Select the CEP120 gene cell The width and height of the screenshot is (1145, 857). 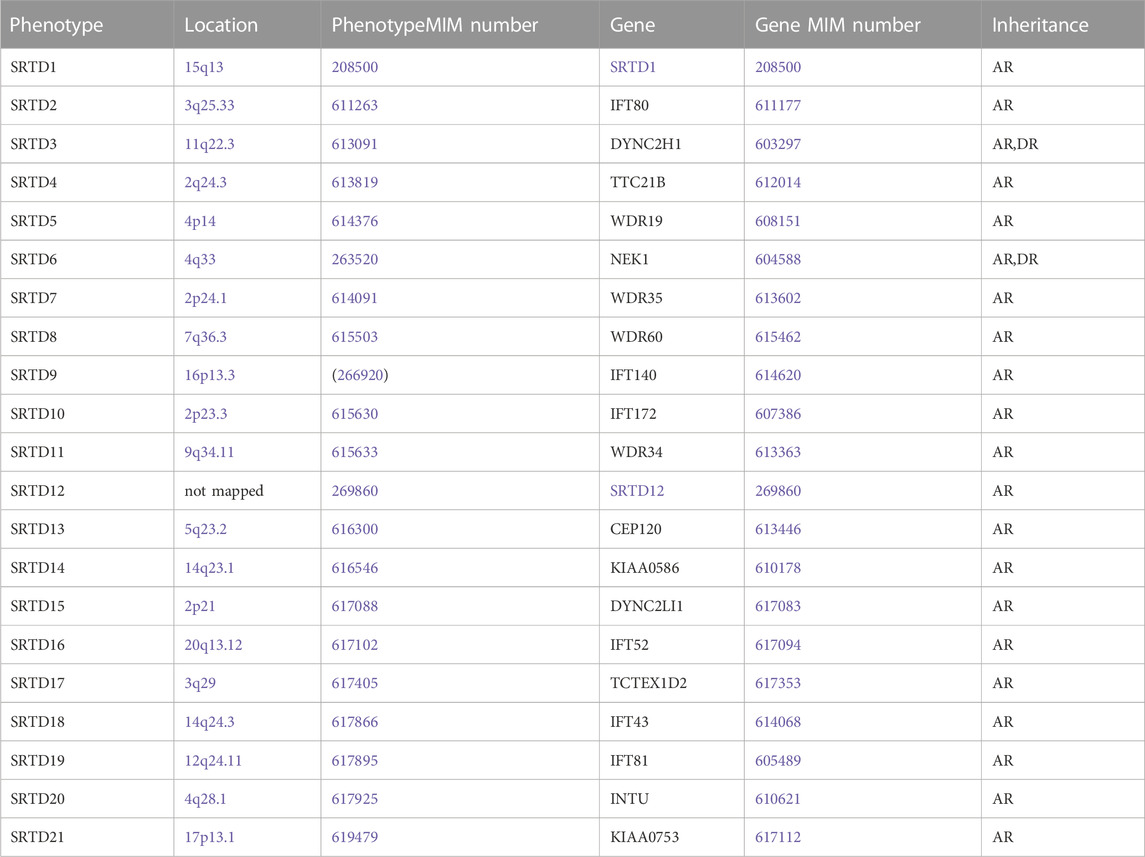pos(672,529)
